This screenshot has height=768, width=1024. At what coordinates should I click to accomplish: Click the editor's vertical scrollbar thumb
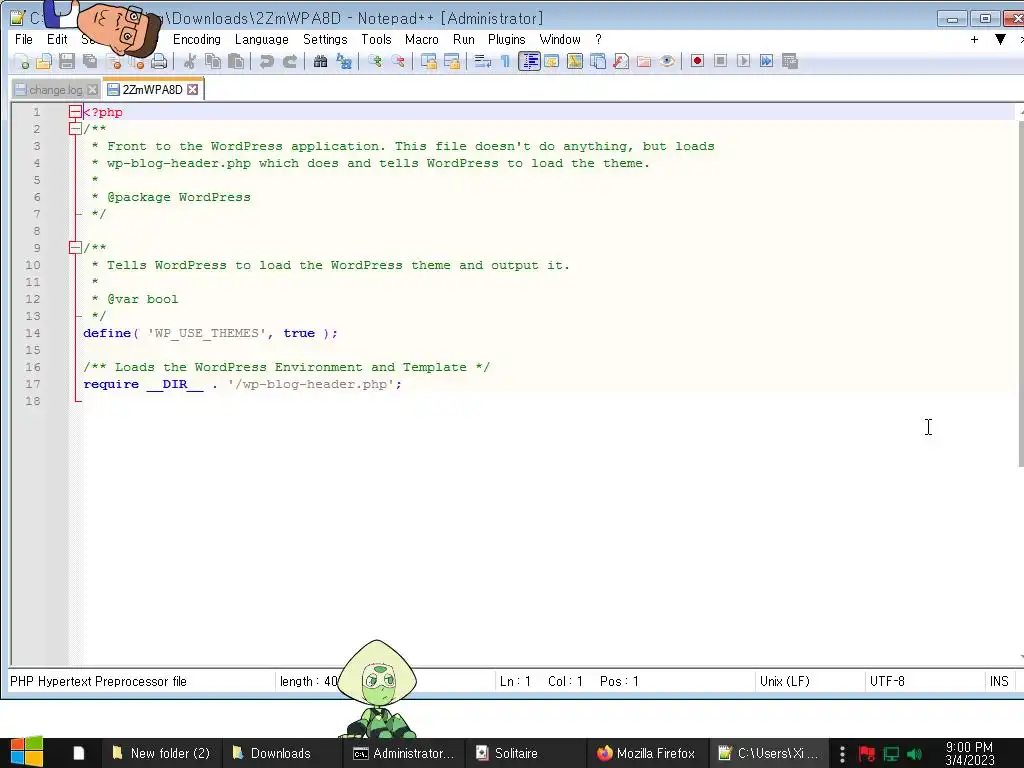click(x=1021, y=294)
